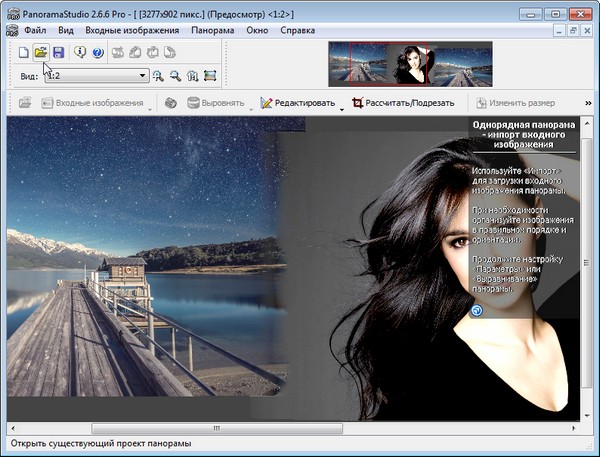Click the blue arrow icon in help panel

coord(477,311)
